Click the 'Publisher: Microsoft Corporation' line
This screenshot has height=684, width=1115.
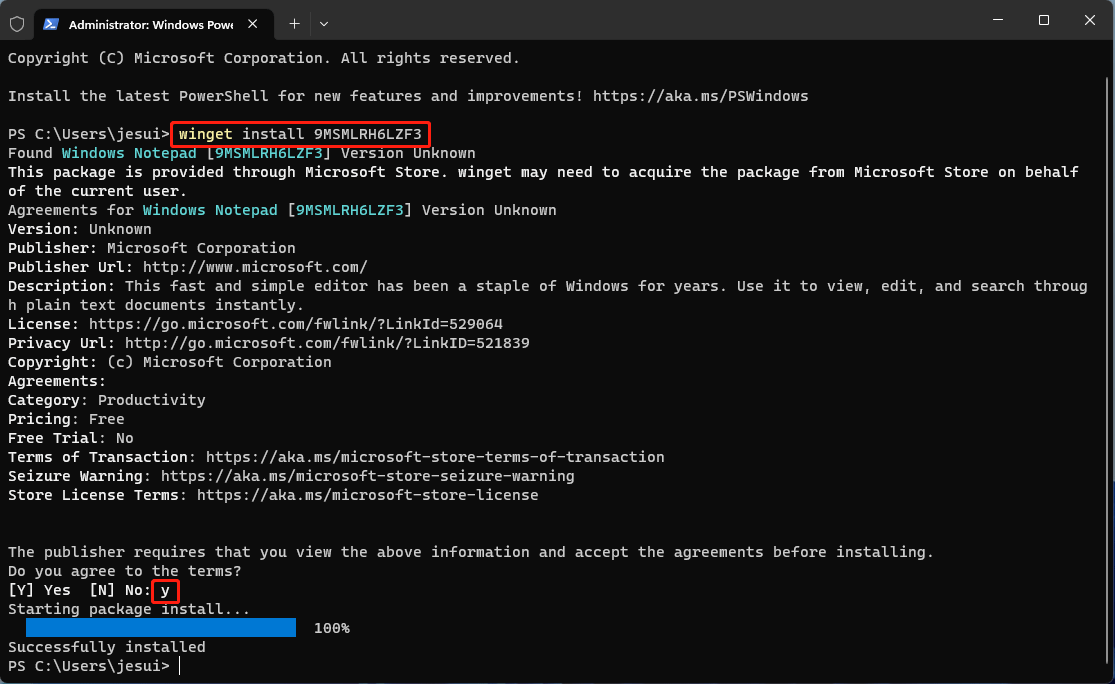tap(151, 248)
